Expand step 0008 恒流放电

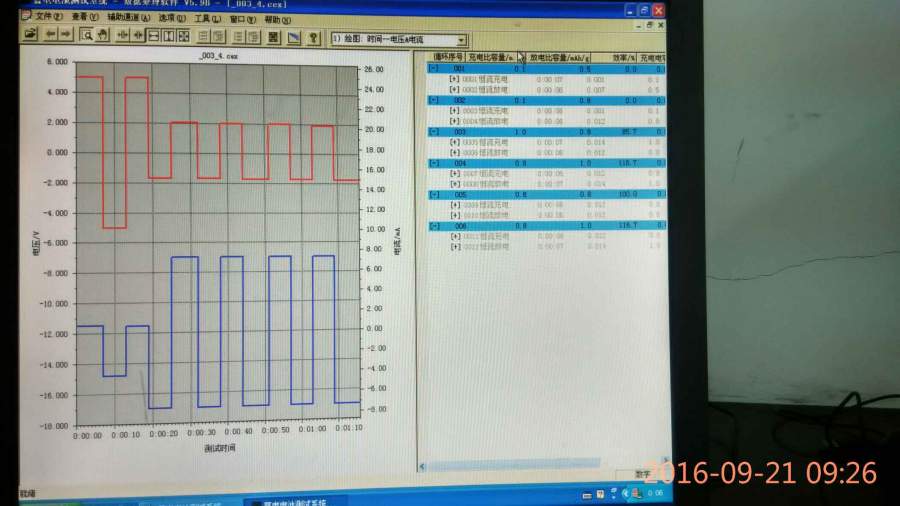[455, 184]
